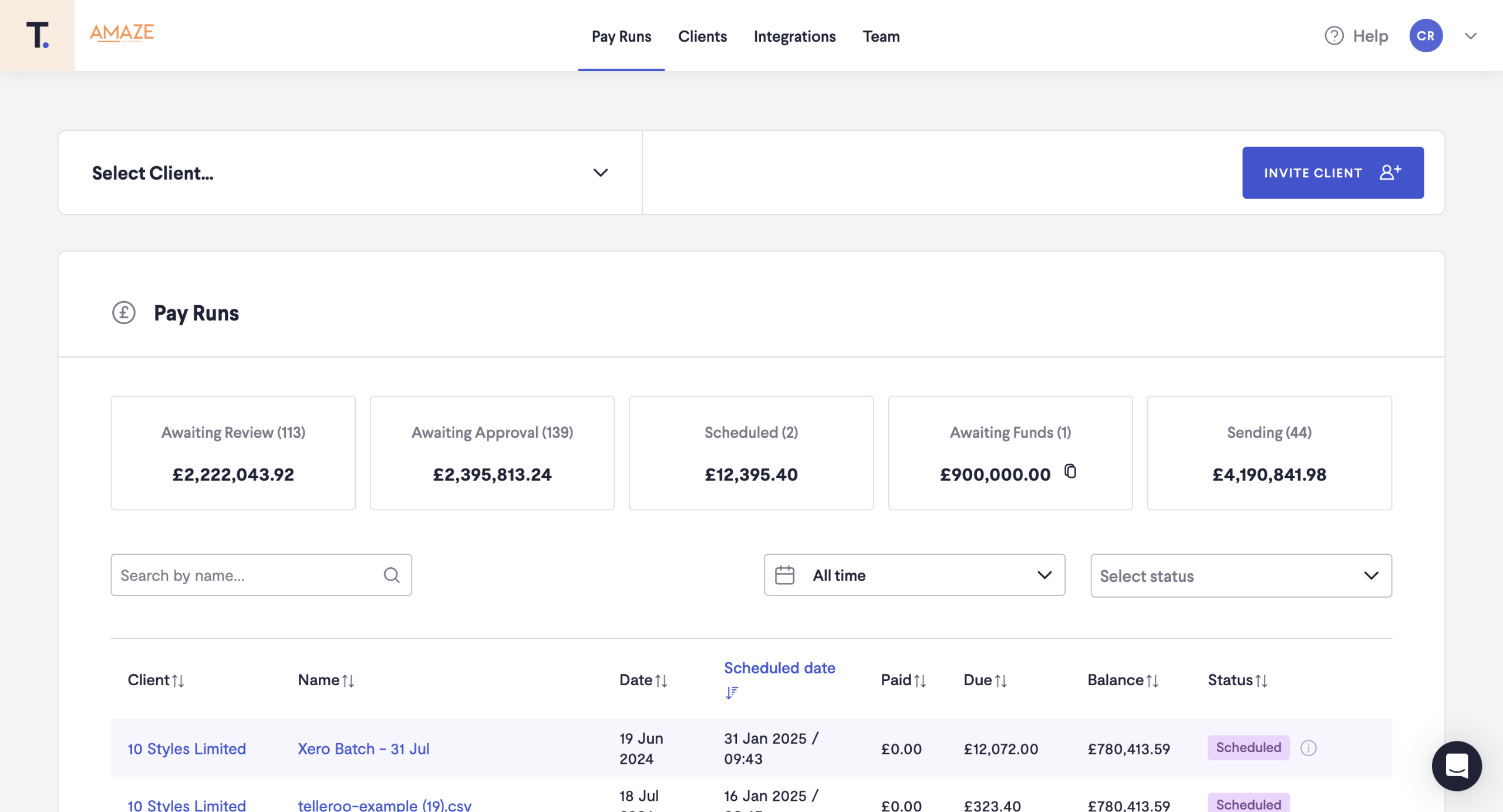This screenshot has height=812, width=1503.
Task: Click the search magnifier icon
Action: click(392, 575)
